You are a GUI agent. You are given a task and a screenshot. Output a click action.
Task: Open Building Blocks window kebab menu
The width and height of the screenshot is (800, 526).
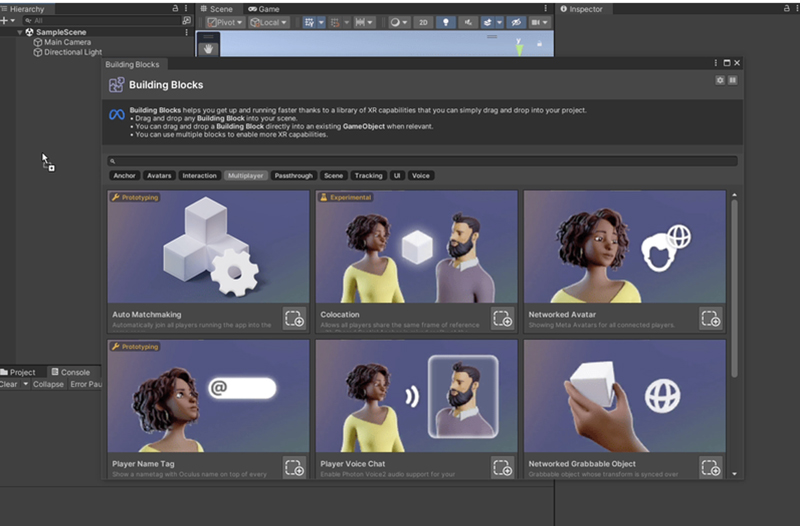pos(715,63)
